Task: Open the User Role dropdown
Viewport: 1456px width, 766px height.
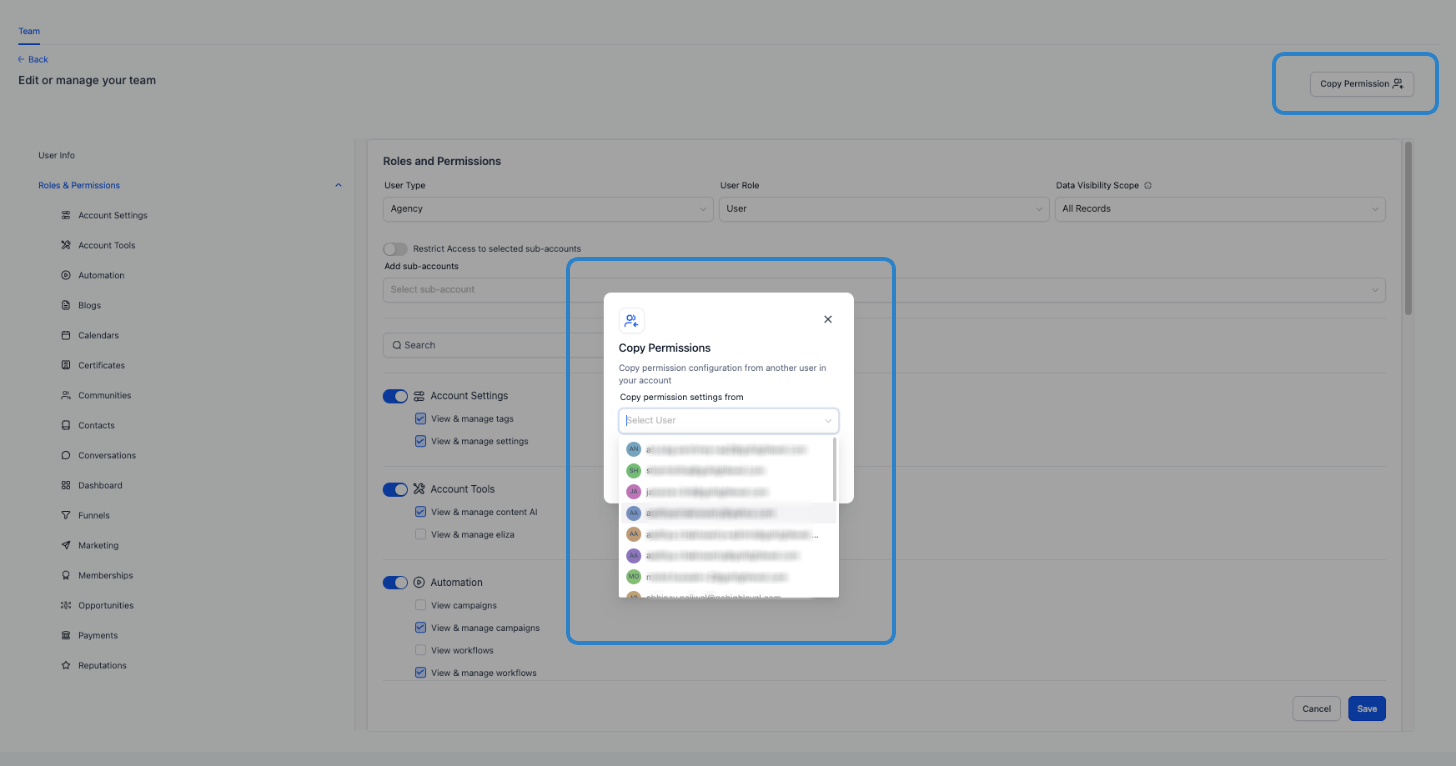Action: point(883,209)
